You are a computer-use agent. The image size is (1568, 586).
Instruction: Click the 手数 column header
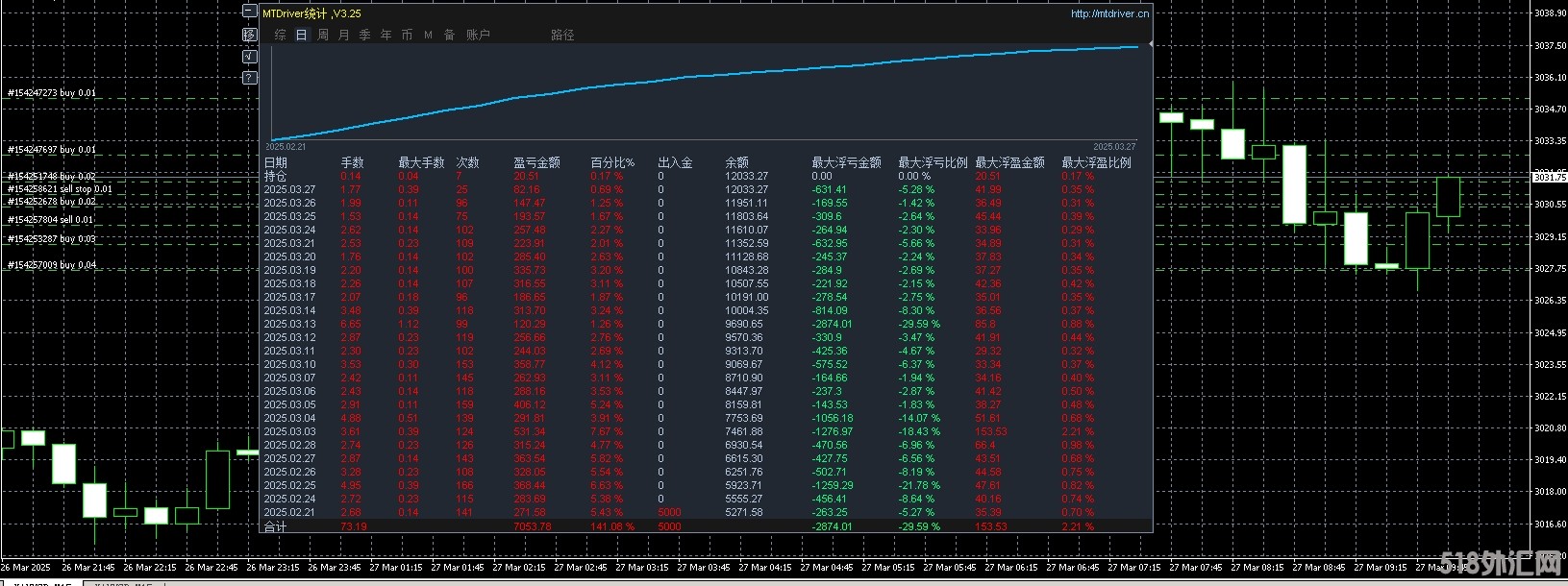pos(352,162)
